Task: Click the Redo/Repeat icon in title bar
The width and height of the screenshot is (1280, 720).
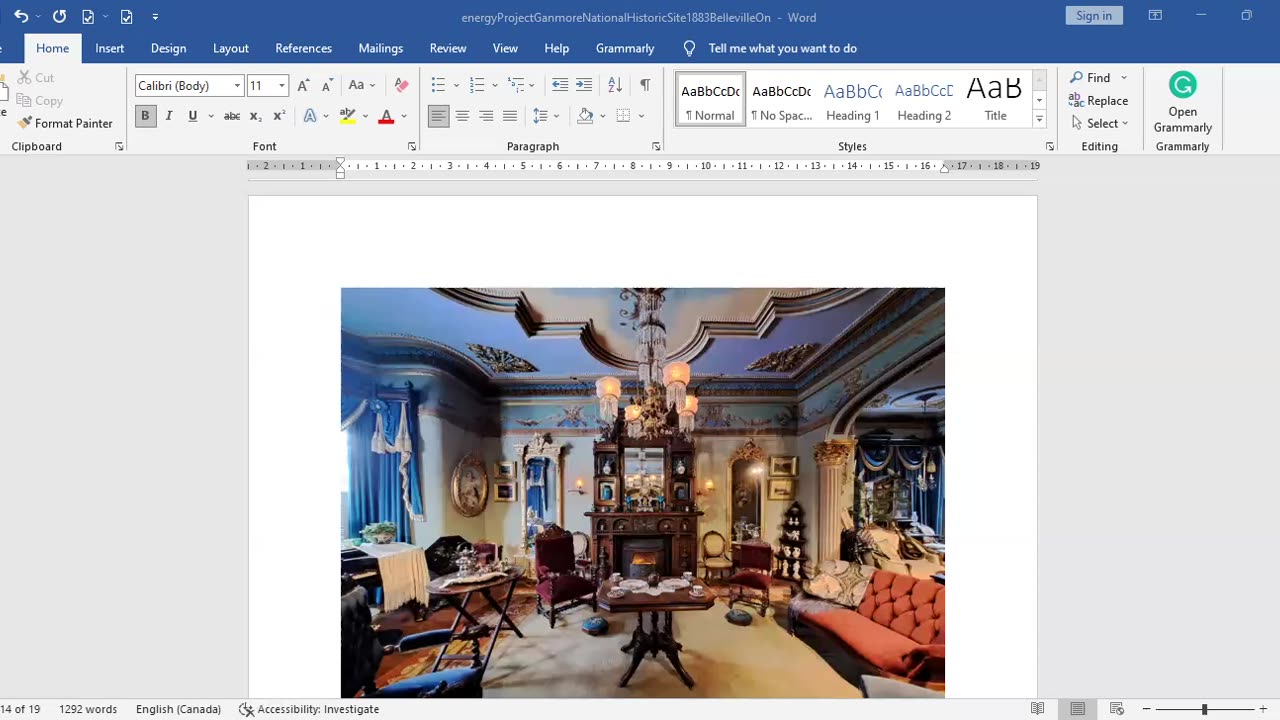Action: tap(59, 17)
